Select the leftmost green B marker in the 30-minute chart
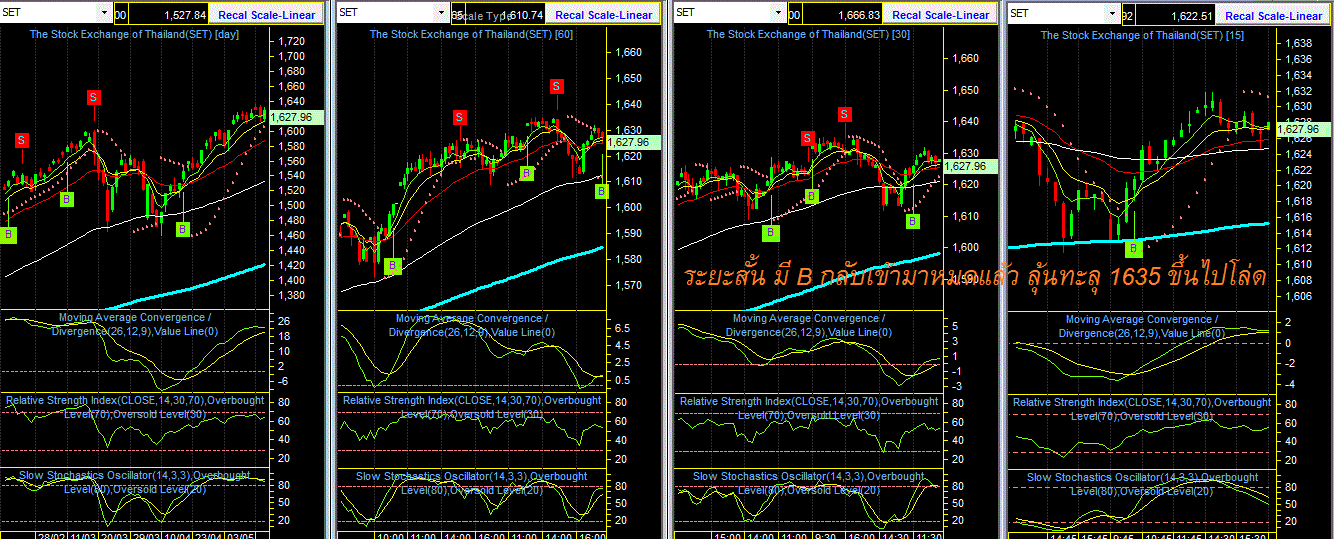Image resolution: width=1334 pixels, height=539 pixels. (771, 232)
